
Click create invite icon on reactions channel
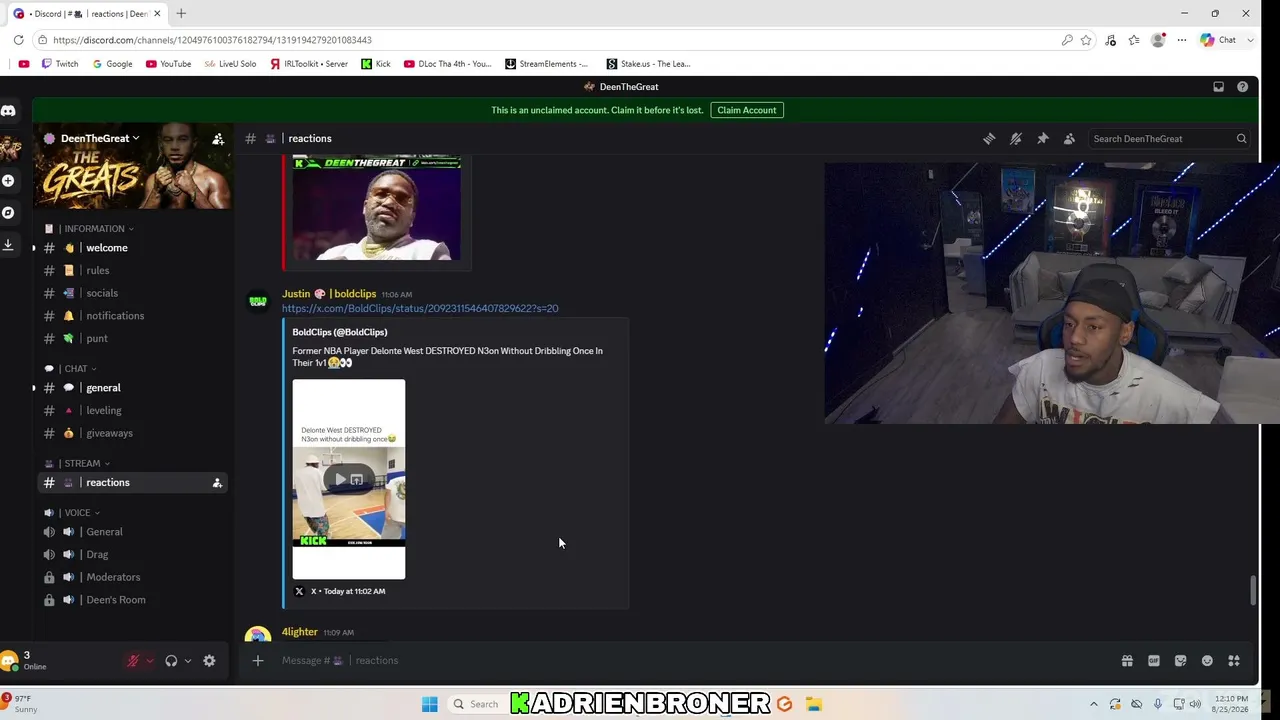coord(217,483)
